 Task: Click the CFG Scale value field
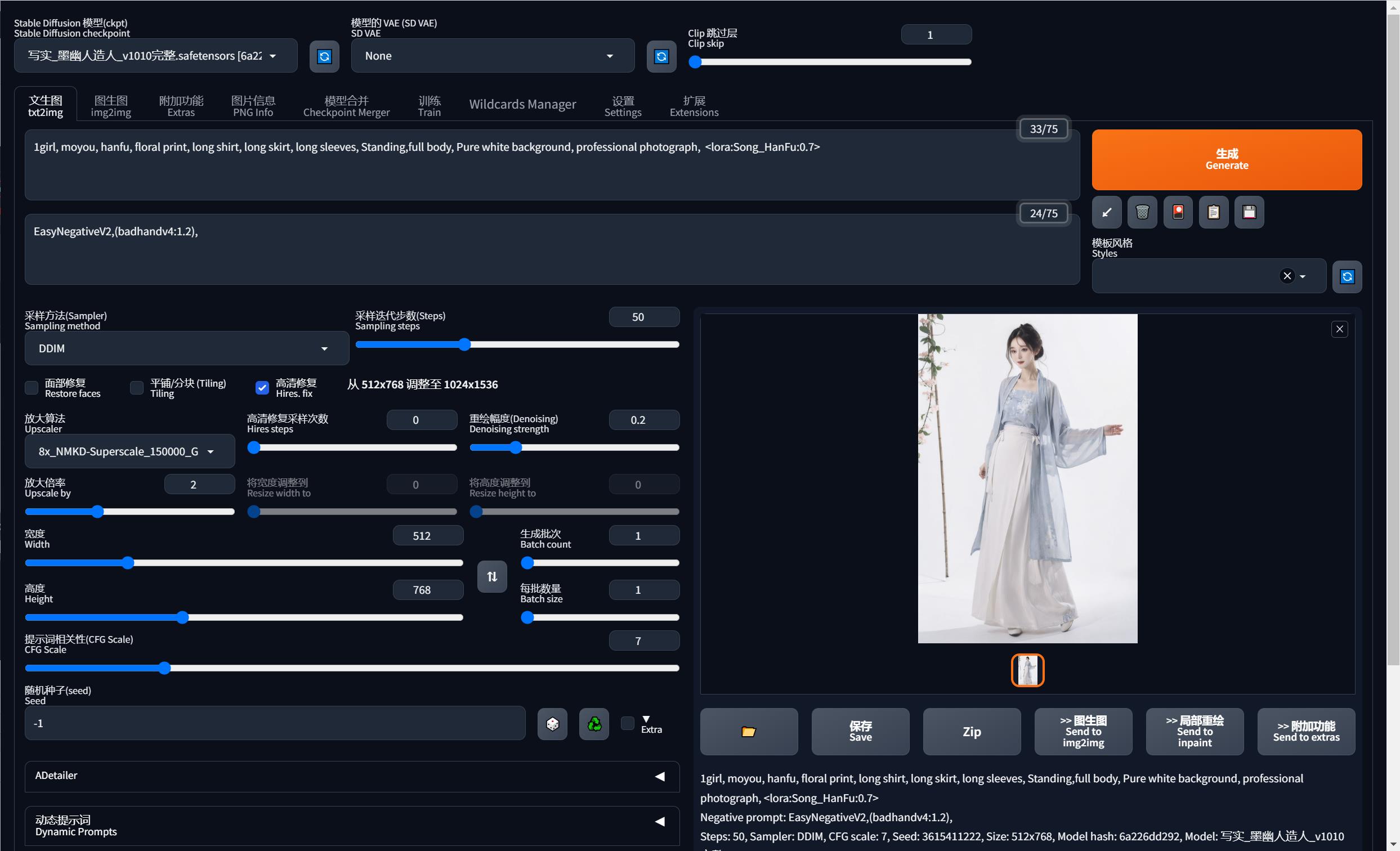(644, 641)
